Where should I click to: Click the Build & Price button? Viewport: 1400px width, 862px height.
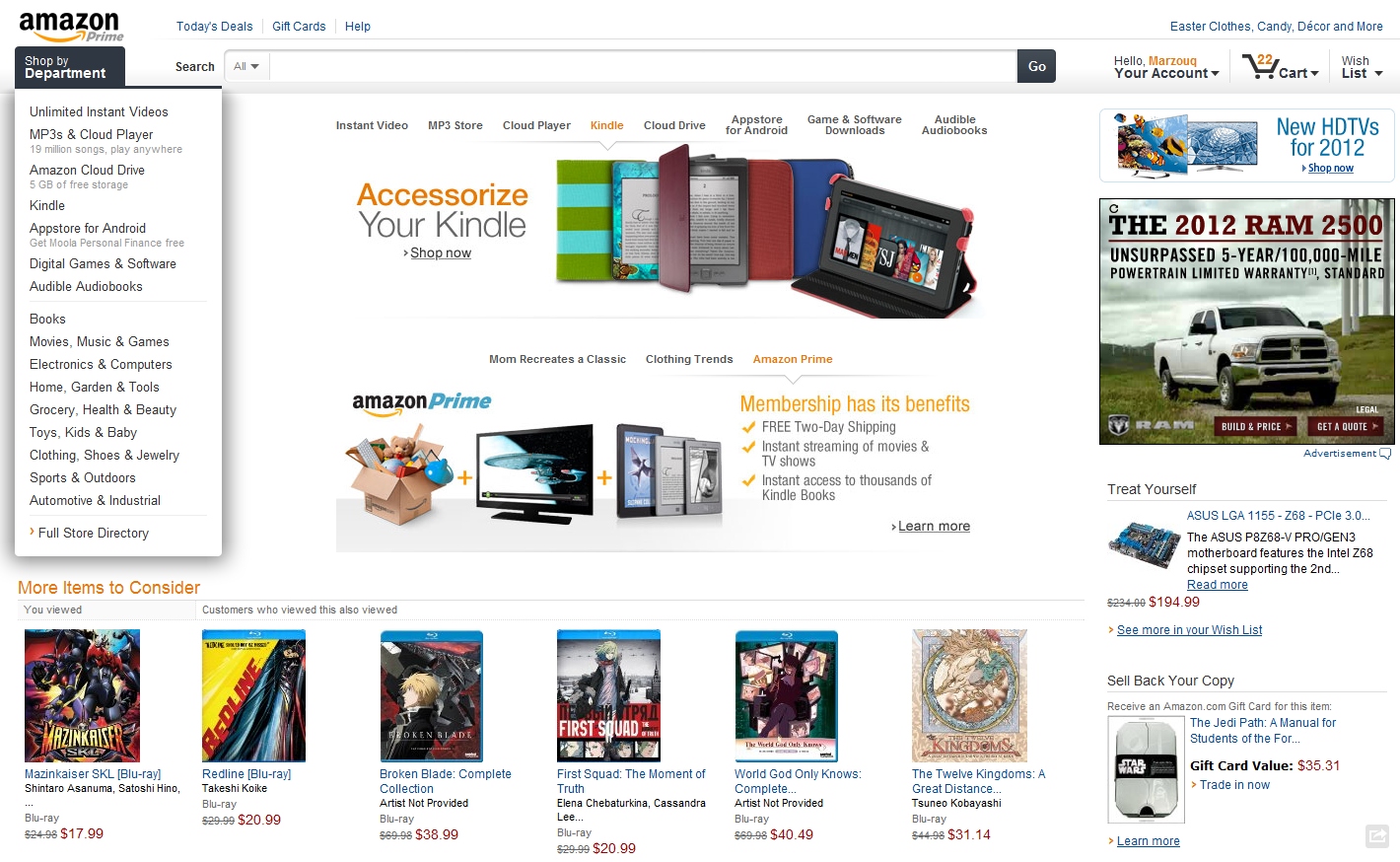1257,426
